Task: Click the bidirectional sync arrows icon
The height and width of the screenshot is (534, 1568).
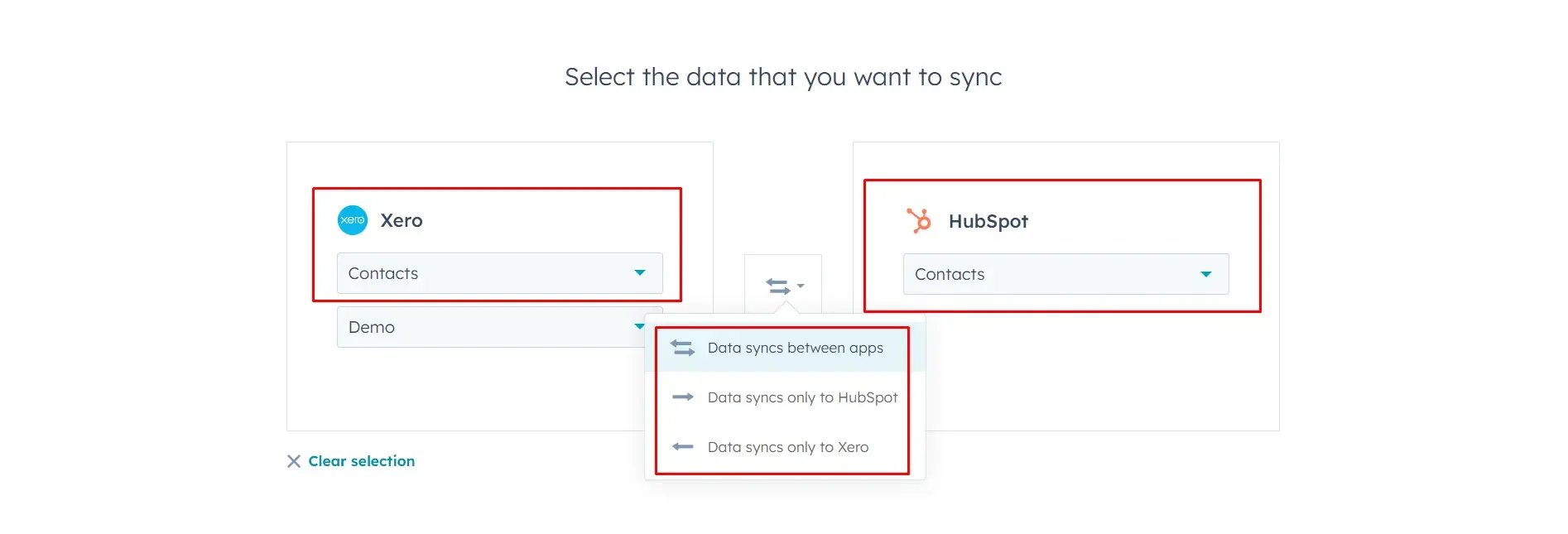Action: tap(777, 285)
